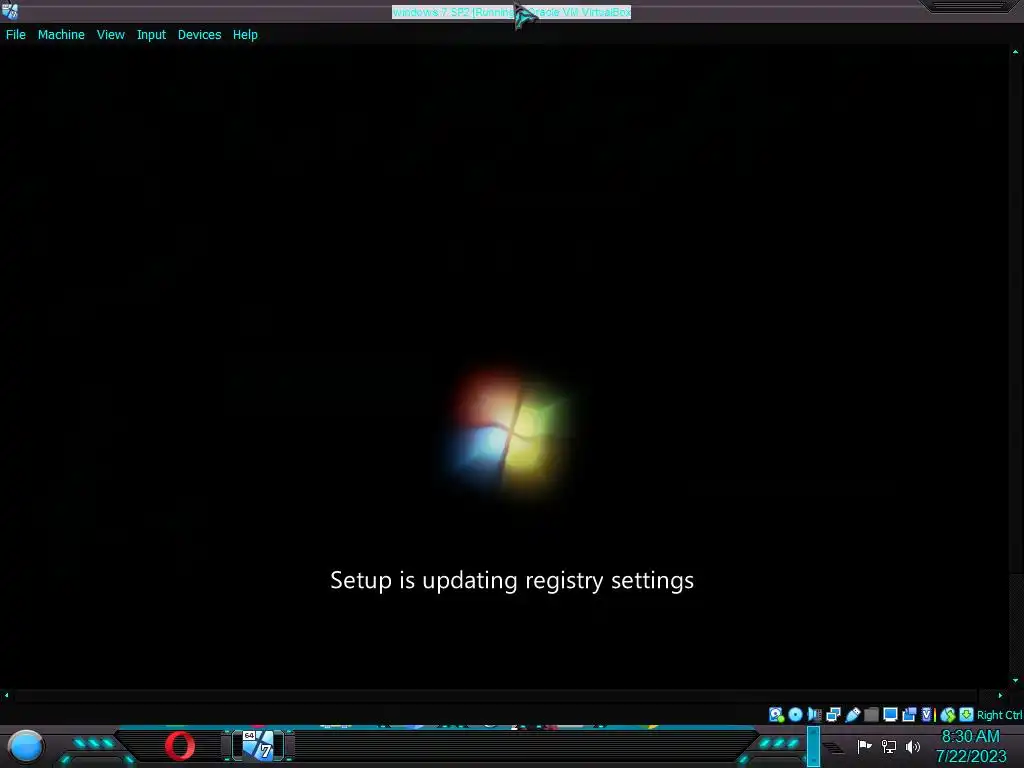
Task: Click the vertical scrollbar up arrow
Action: click(1016, 52)
